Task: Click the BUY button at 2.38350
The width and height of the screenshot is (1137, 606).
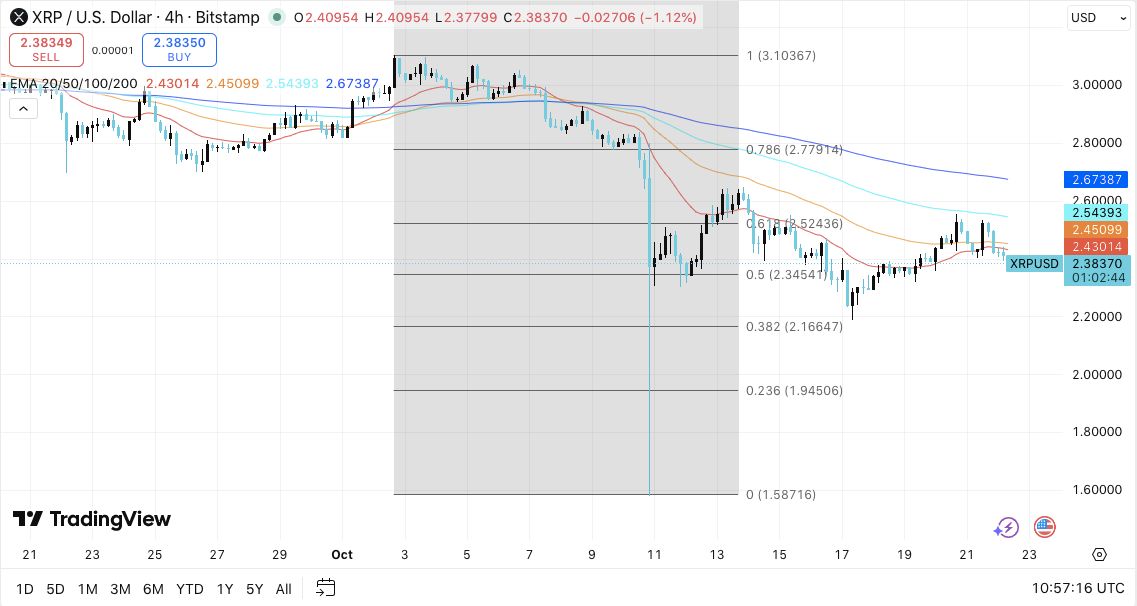Action: (x=179, y=50)
